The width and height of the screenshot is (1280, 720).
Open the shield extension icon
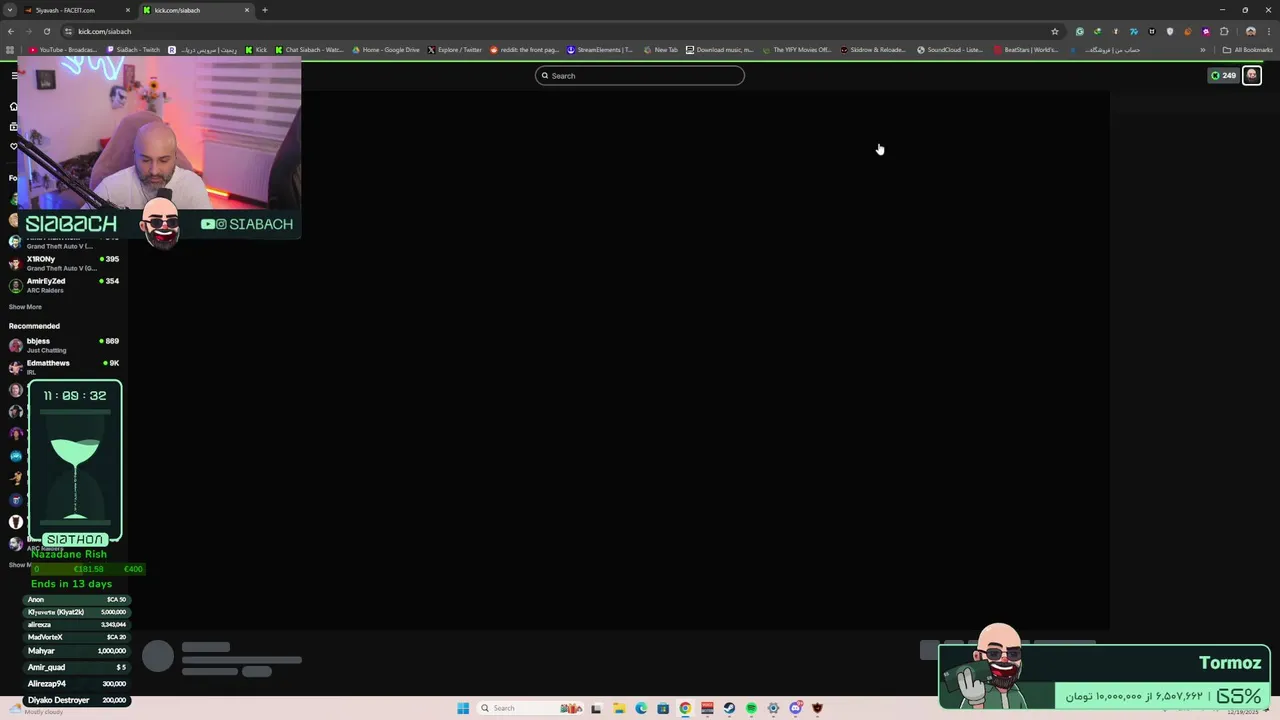1170,31
